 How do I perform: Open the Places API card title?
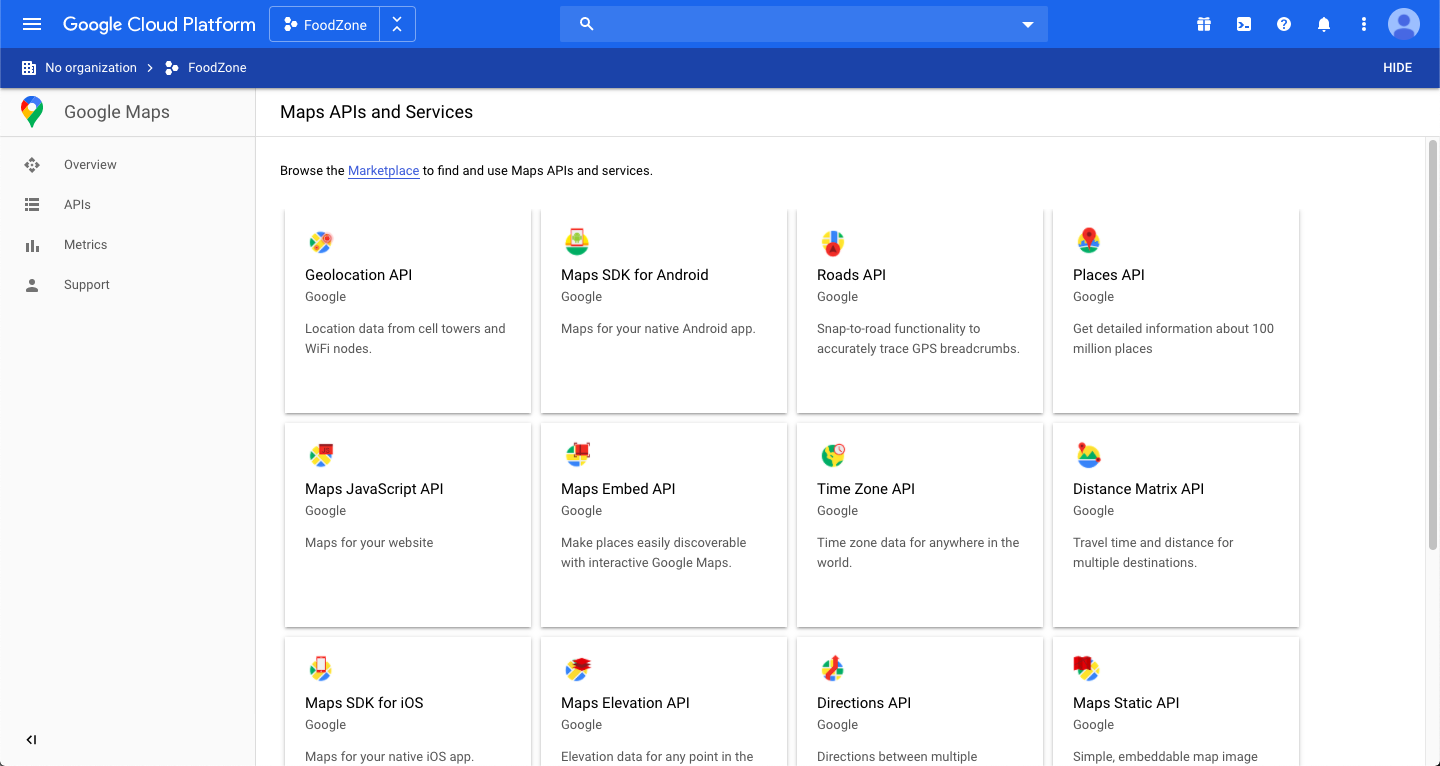tap(1109, 275)
